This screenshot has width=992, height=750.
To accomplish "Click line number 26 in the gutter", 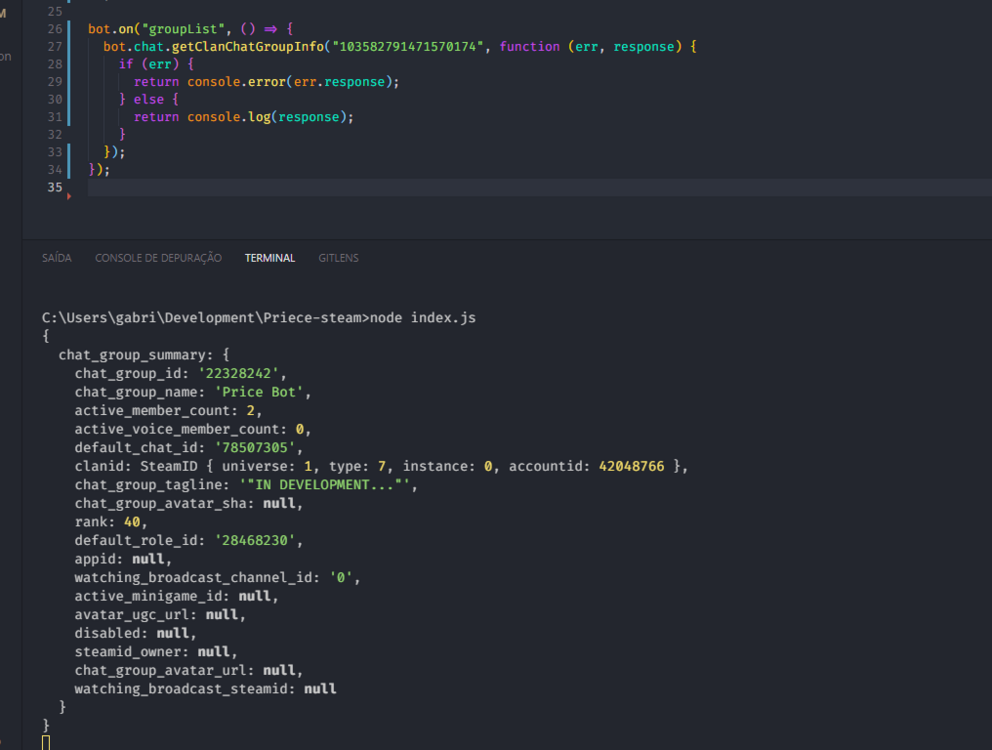I will [54, 29].
